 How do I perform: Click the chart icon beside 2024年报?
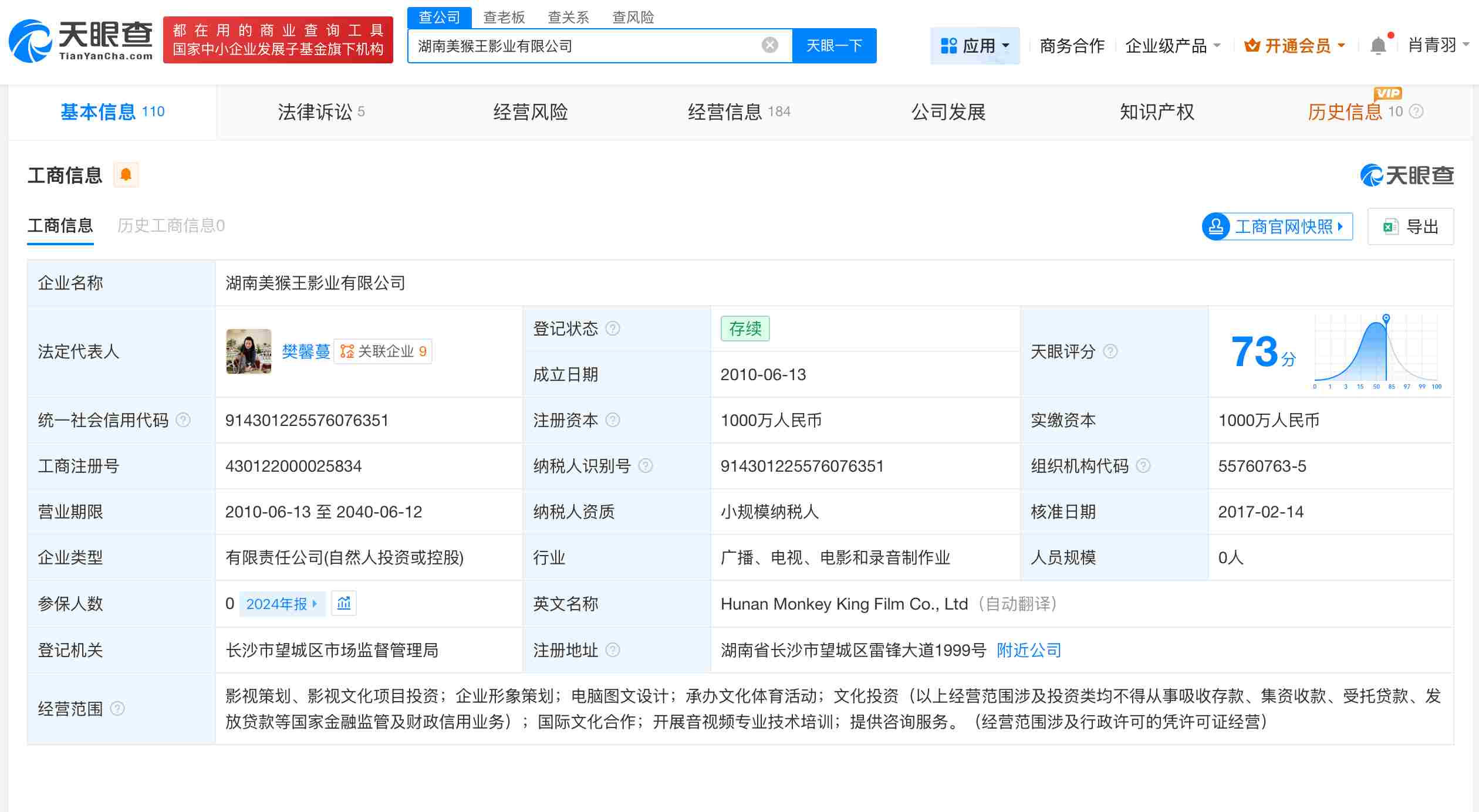tap(344, 603)
